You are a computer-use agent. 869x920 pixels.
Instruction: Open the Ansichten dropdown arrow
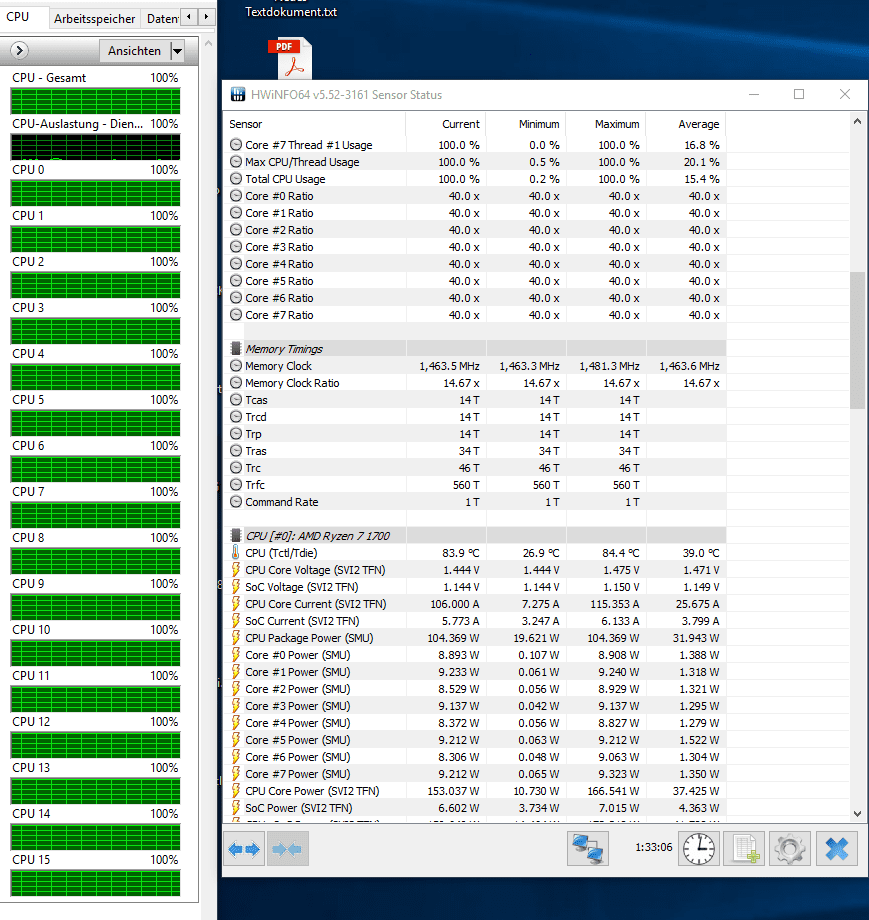pyautogui.click(x=177, y=51)
